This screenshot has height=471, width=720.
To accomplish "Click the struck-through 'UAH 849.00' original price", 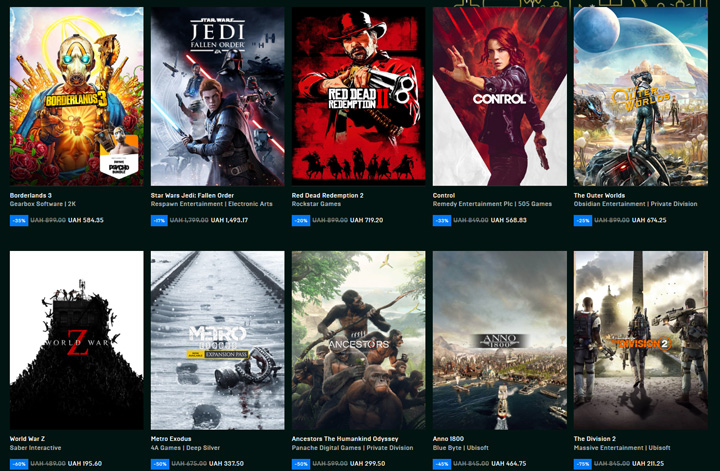I will 471,220.
